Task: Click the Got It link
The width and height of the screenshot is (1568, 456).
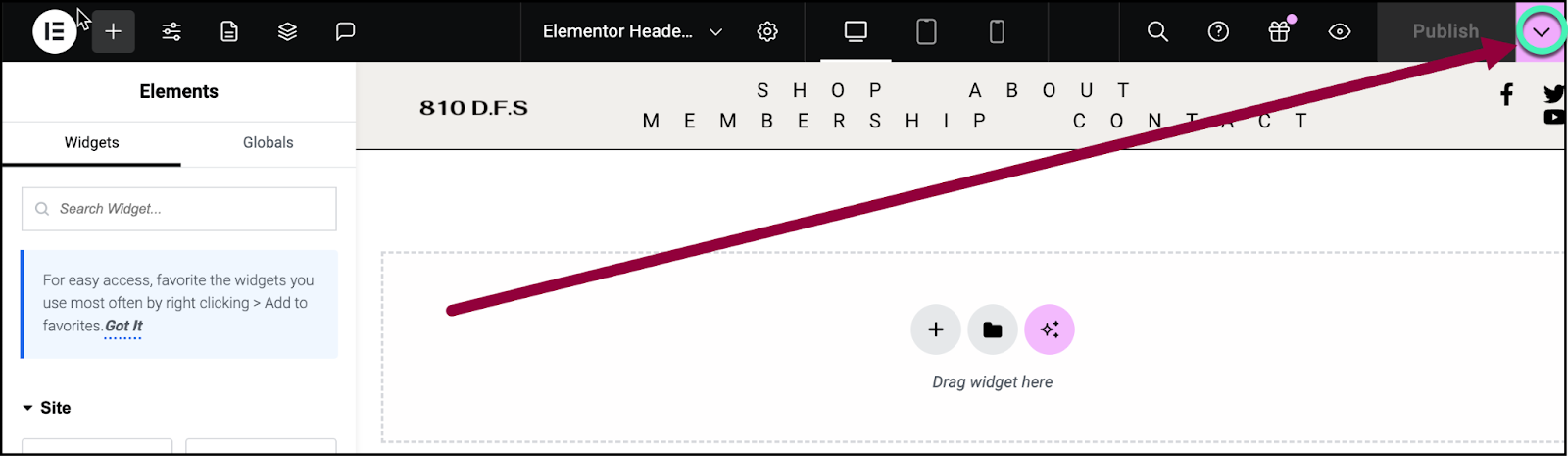Action: [x=123, y=326]
